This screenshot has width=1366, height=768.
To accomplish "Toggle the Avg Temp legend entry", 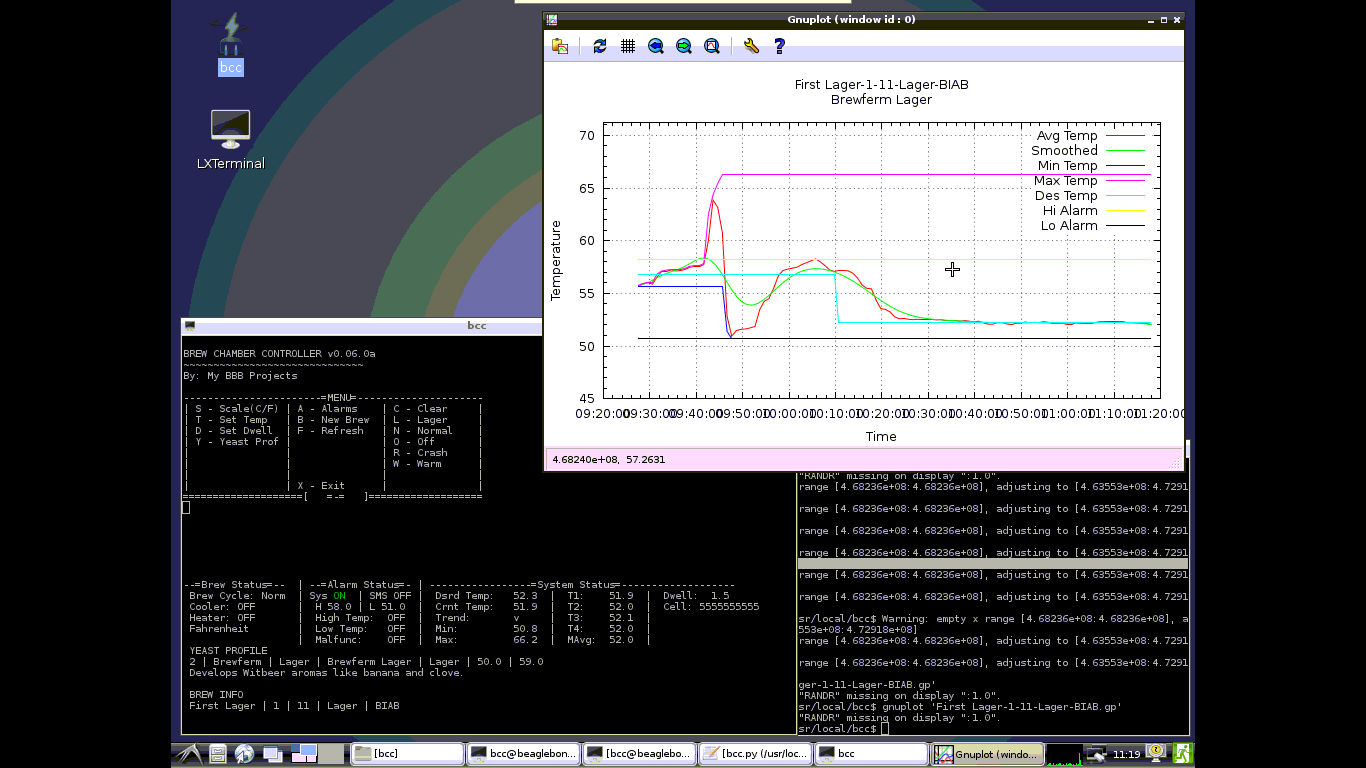I will pyautogui.click(x=1089, y=136).
